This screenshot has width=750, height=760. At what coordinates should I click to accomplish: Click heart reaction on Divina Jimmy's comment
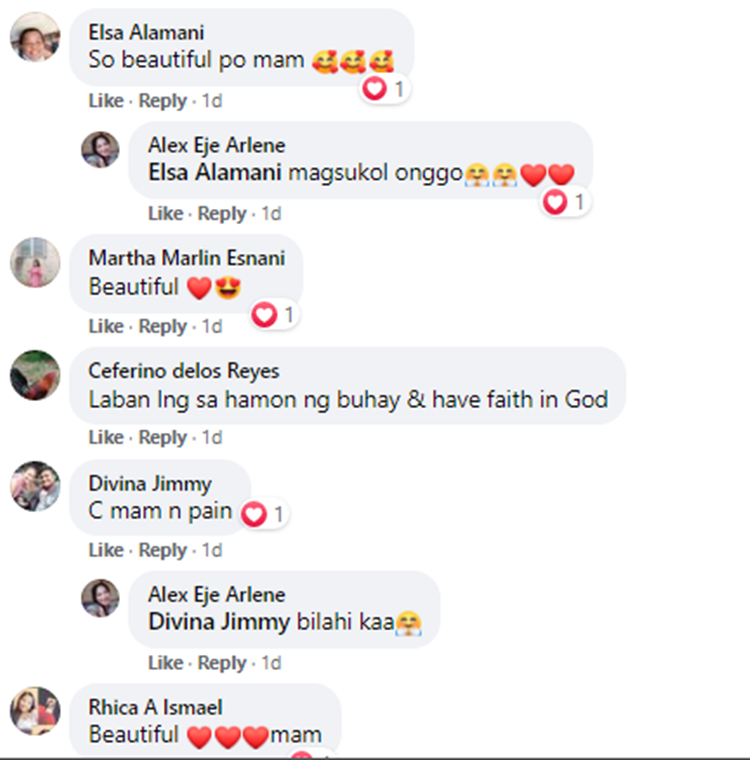point(254,515)
